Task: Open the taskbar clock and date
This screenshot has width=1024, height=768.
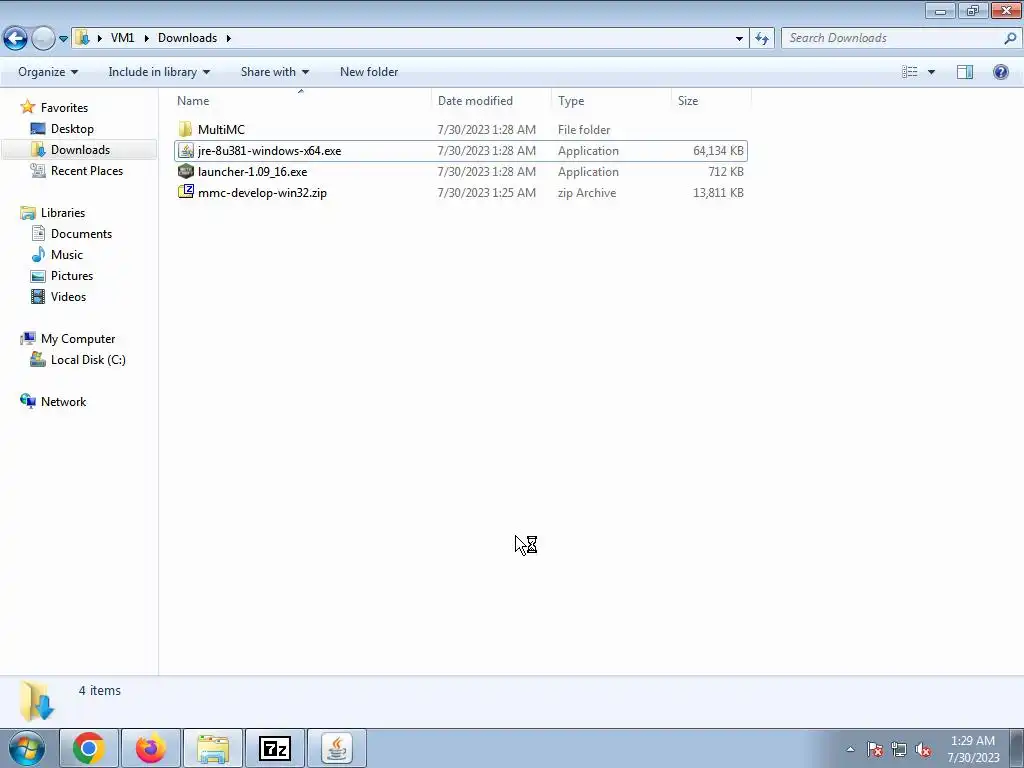Action: (x=973, y=749)
